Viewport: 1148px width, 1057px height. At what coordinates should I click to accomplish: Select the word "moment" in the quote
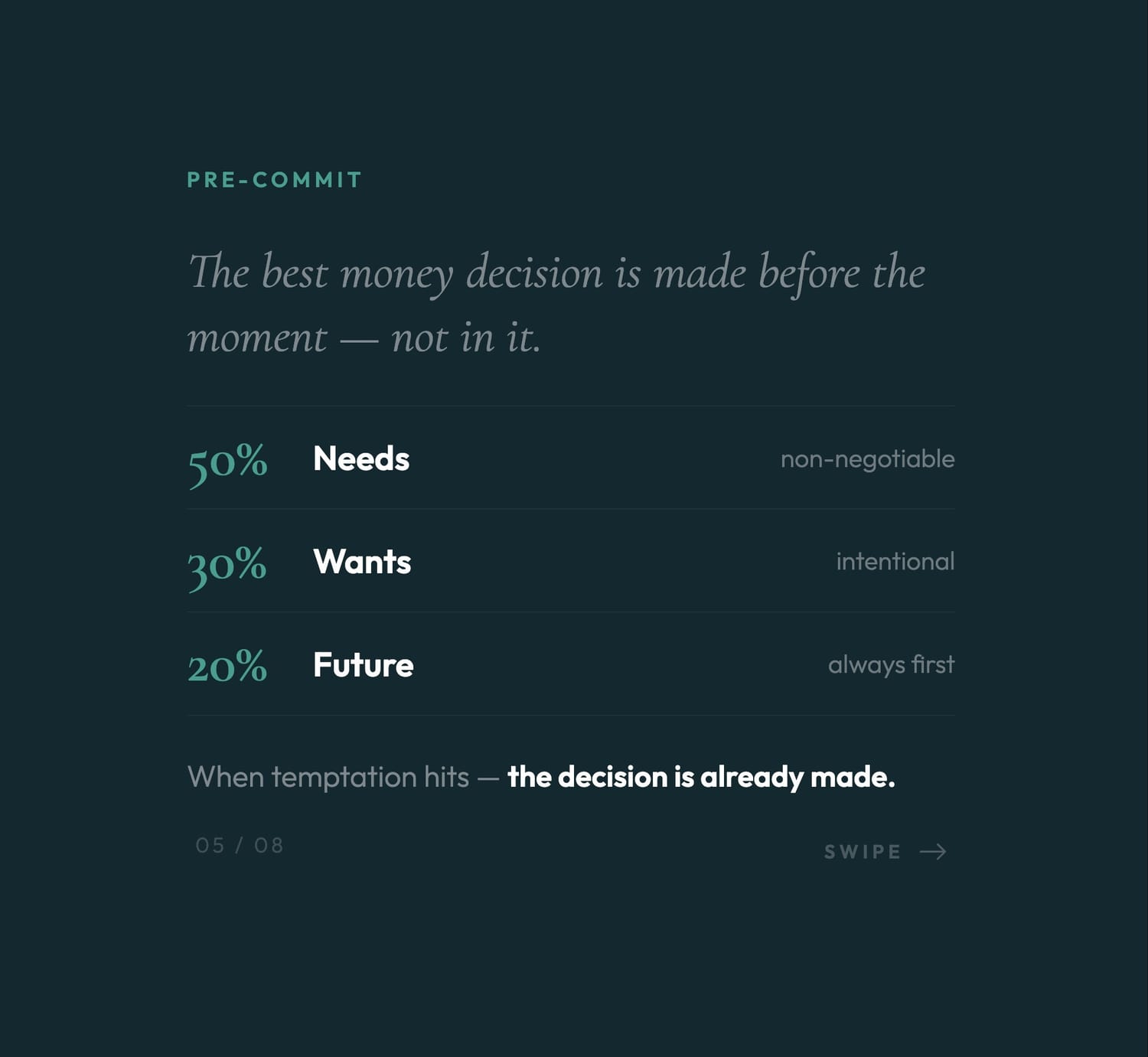click(x=257, y=338)
